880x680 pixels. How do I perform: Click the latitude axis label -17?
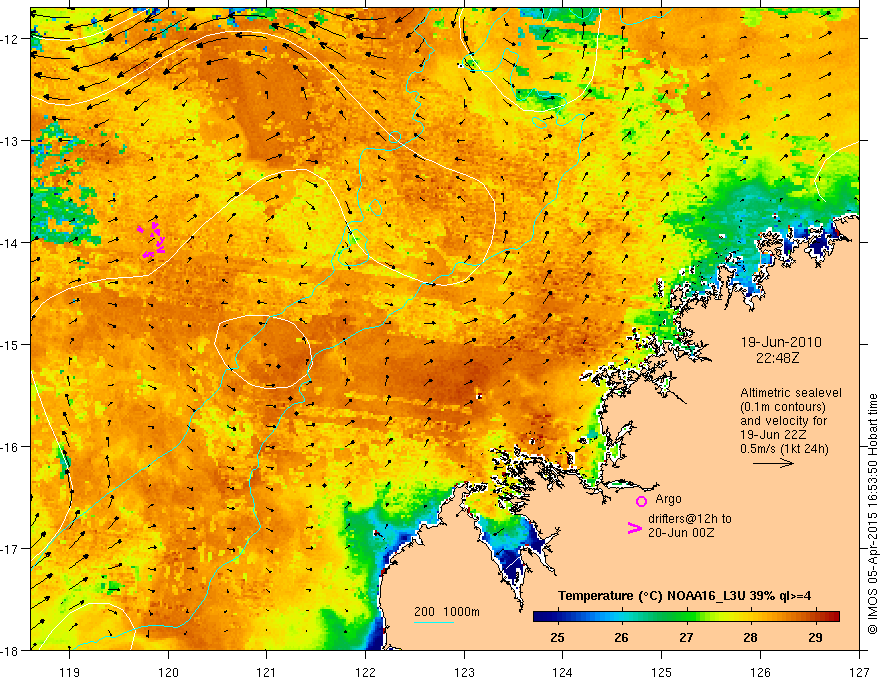(x=11, y=549)
